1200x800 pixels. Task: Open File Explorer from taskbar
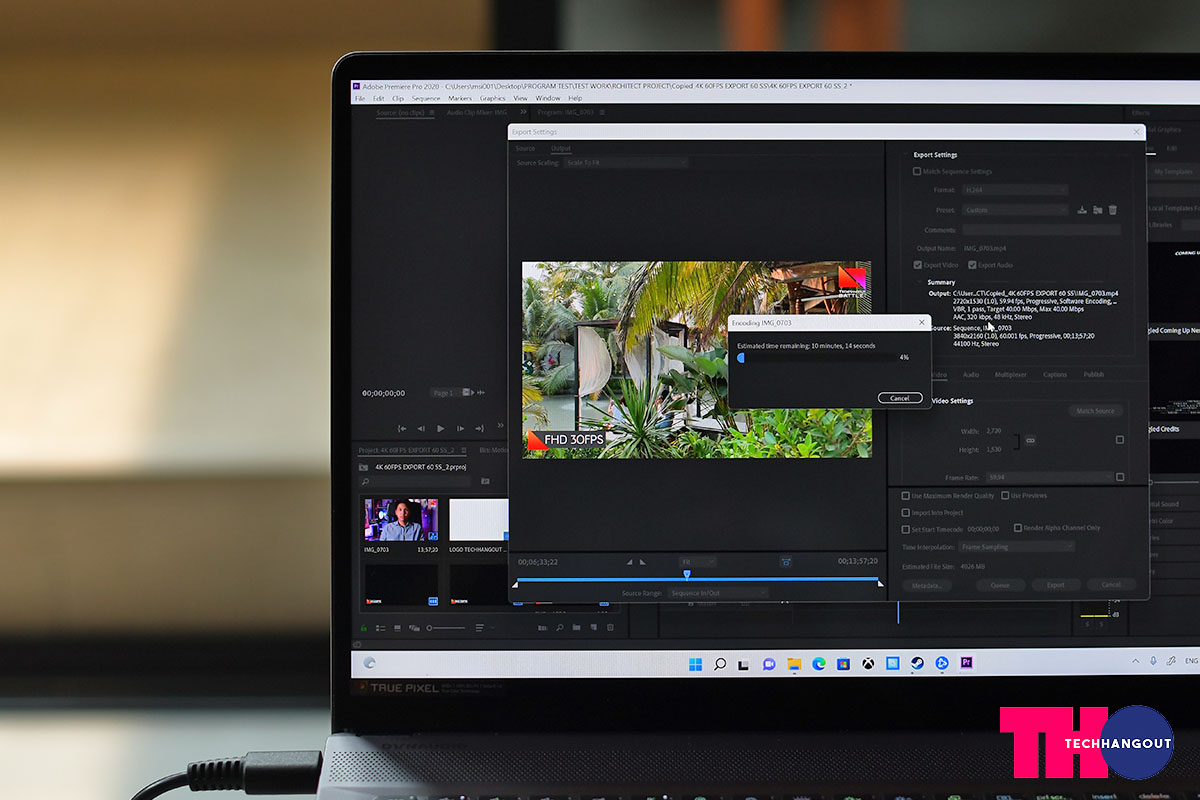click(x=794, y=663)
